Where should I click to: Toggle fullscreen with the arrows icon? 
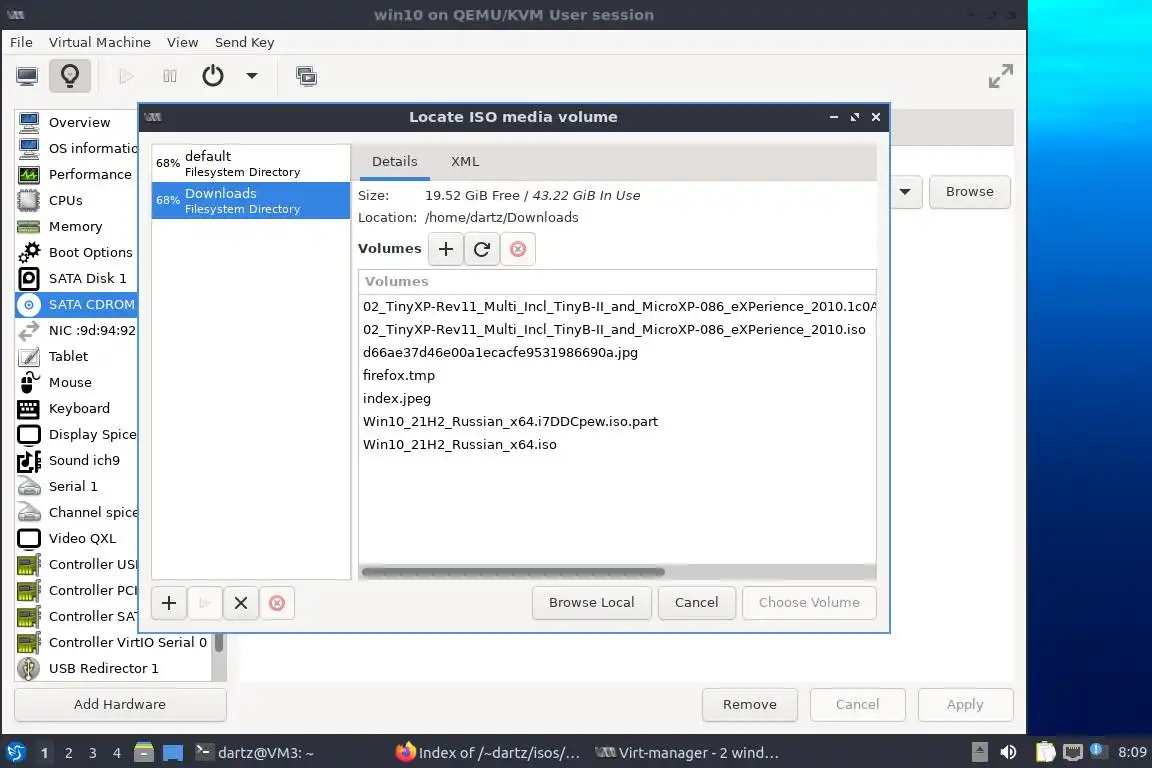(1000, 76)
